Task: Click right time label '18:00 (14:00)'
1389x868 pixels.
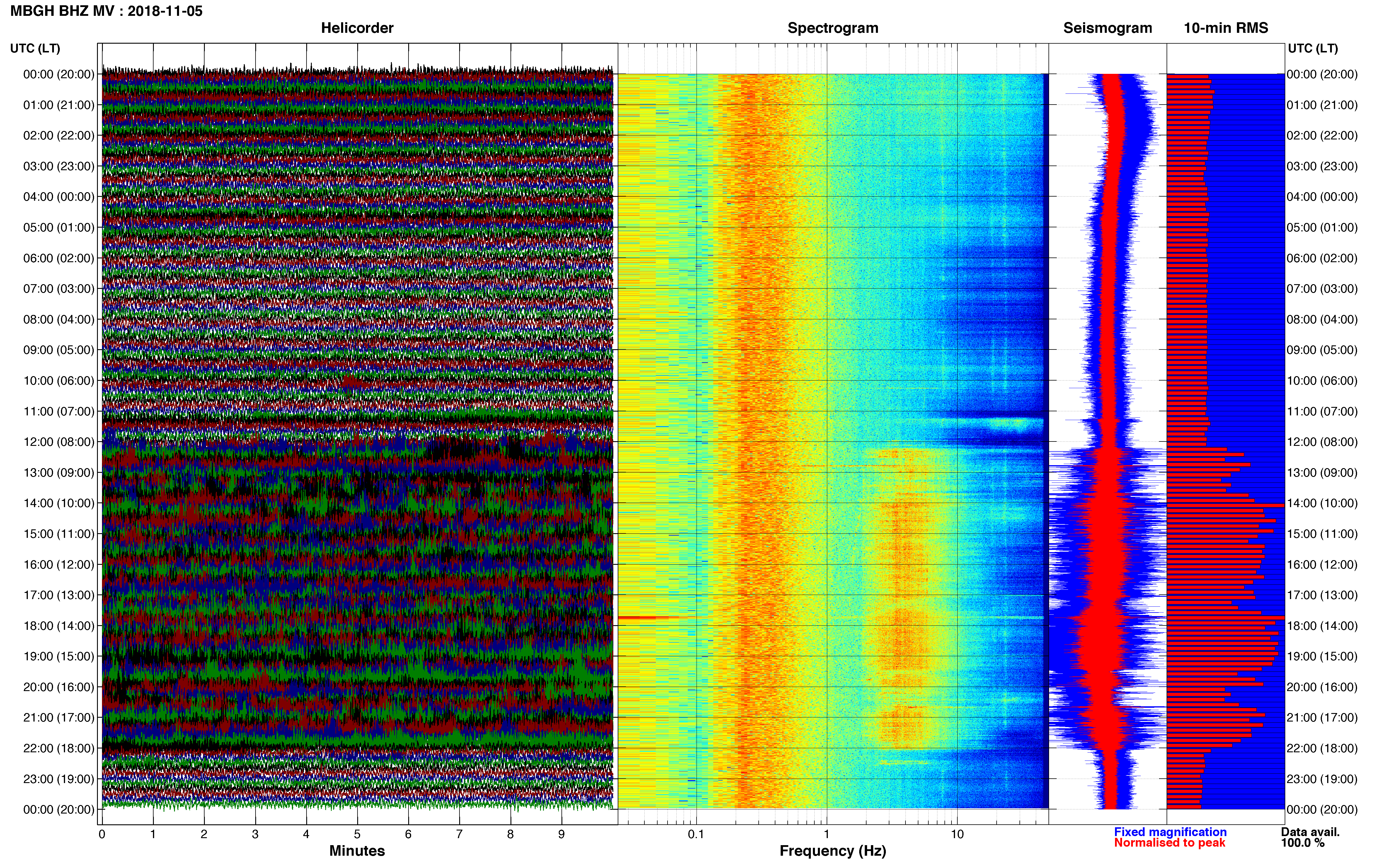Action: pos(1322,626)
